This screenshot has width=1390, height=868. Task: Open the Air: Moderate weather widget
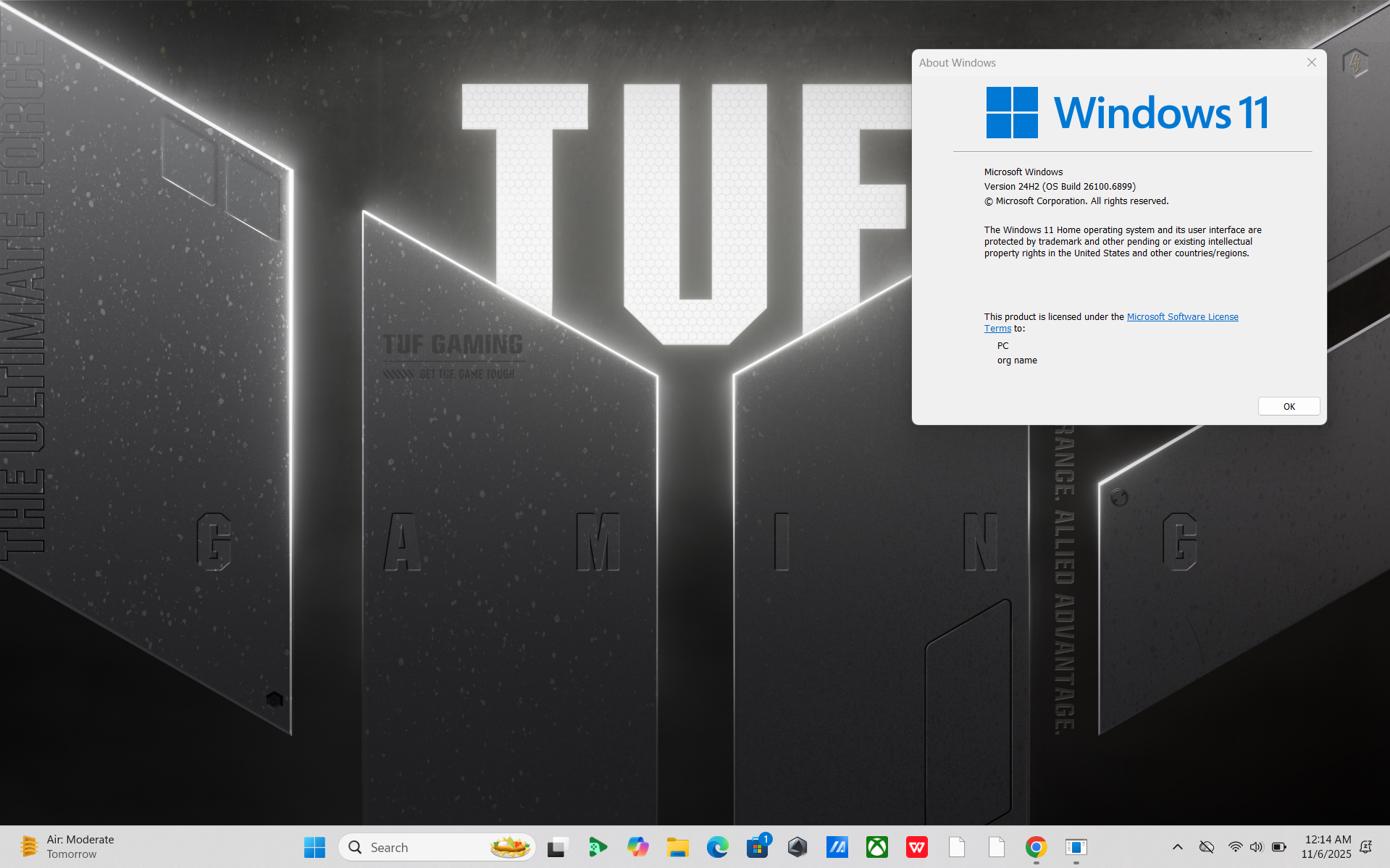[67, 847]
